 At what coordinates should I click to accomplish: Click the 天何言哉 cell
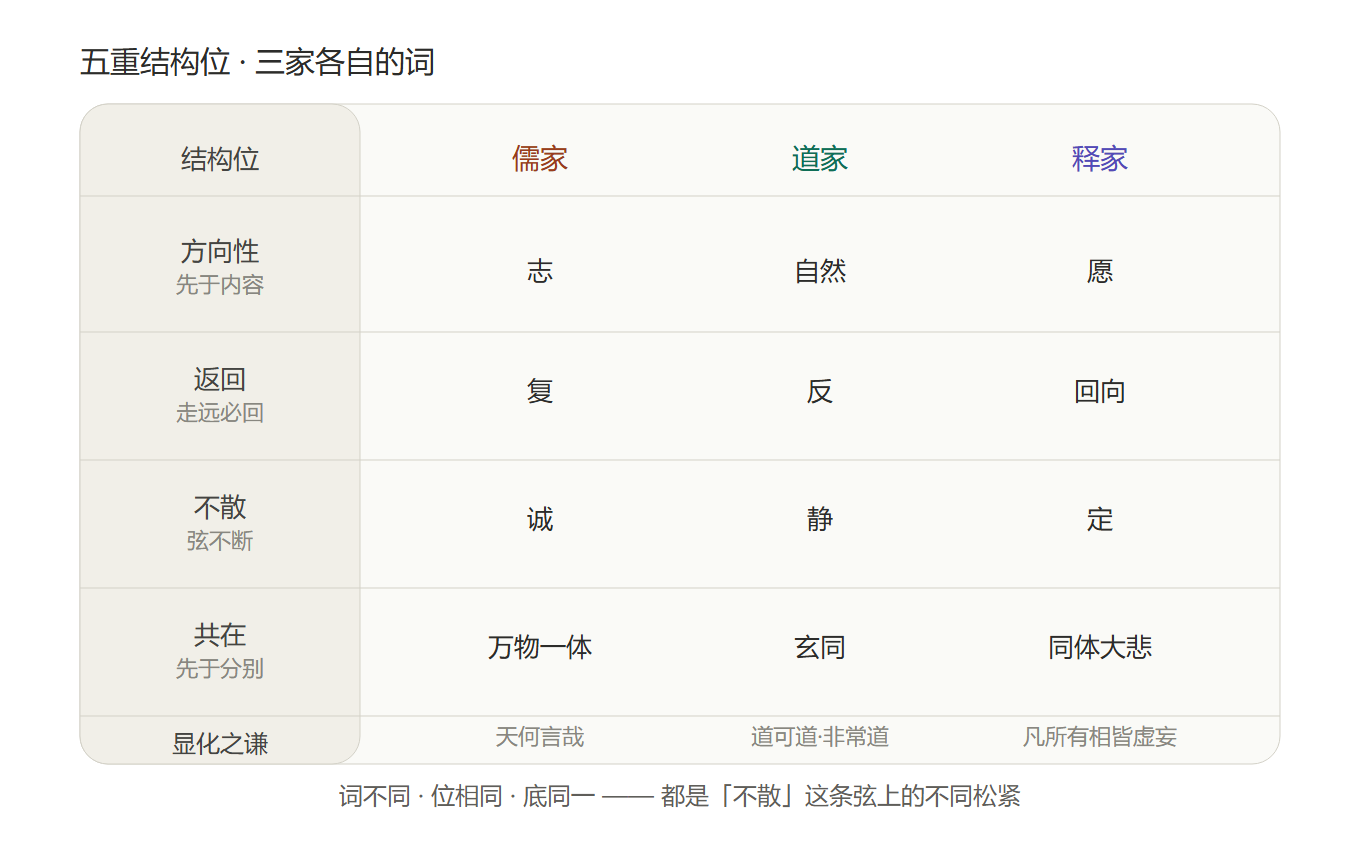540,737
